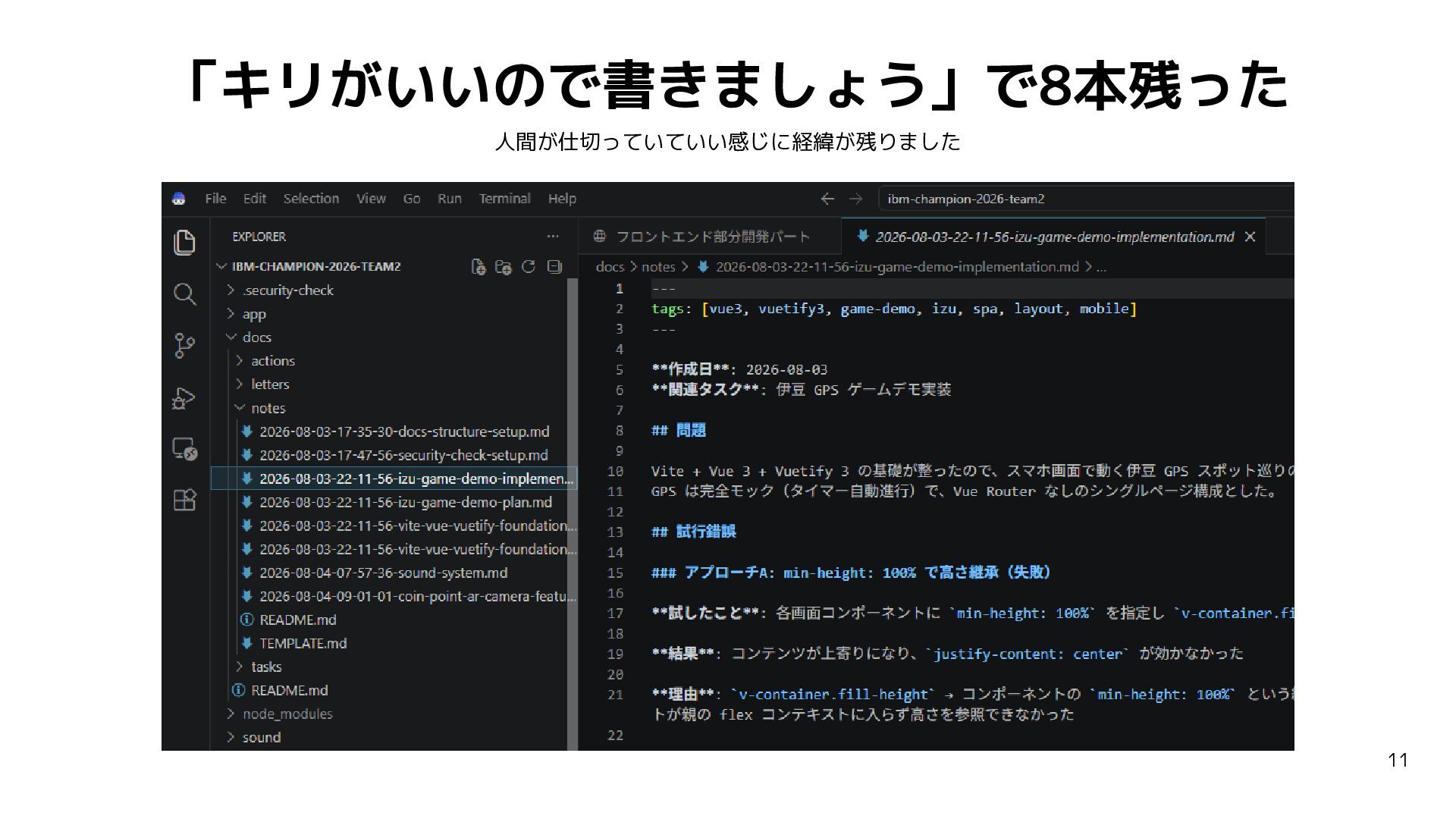Image resolution: width=1456 pixels, height=819 pixels.
Task: Collapse all folders in Explorer
Action: [554, 266]
